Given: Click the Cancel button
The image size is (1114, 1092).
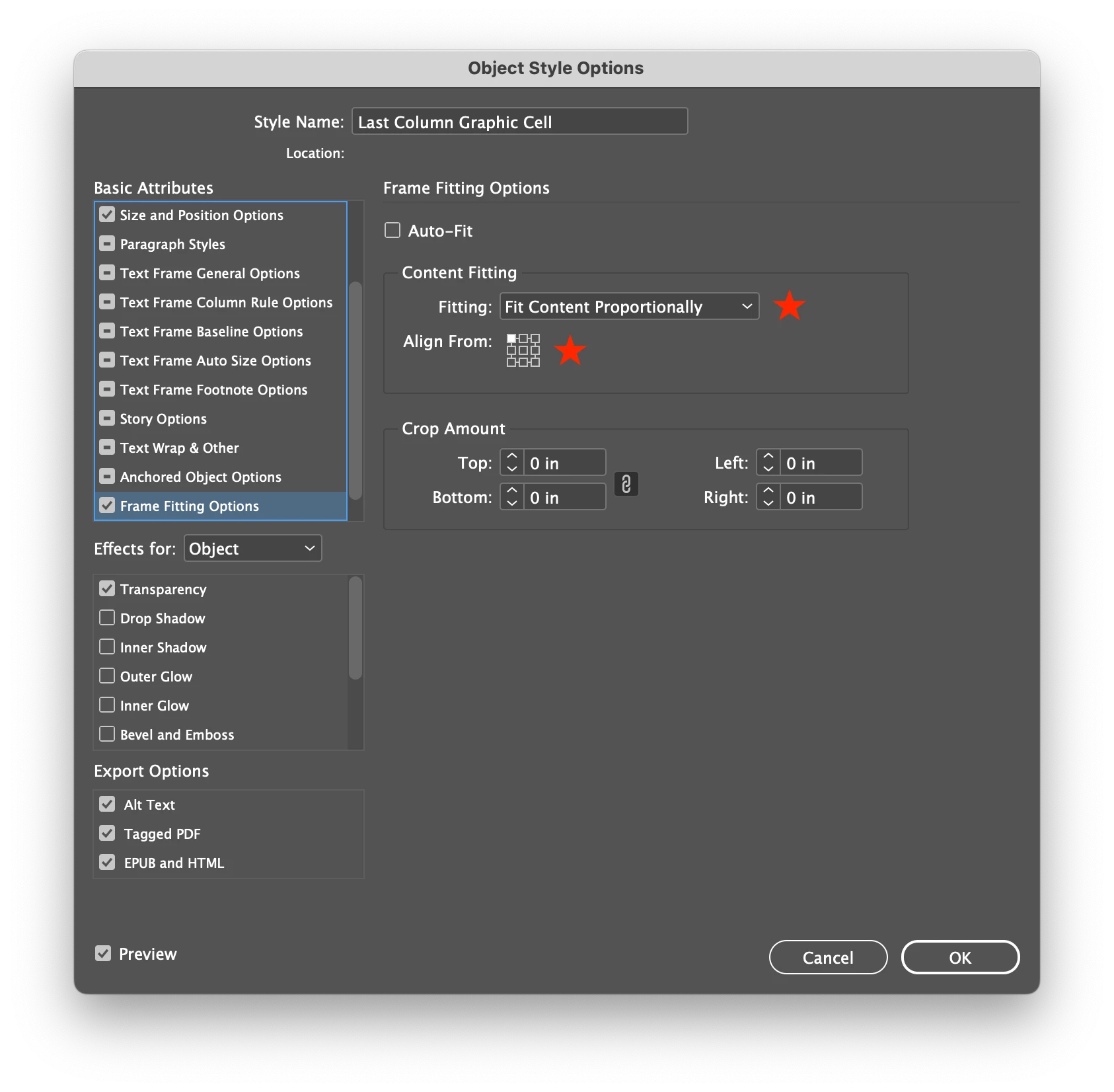Looking at the screenshot, I should 828,957.
